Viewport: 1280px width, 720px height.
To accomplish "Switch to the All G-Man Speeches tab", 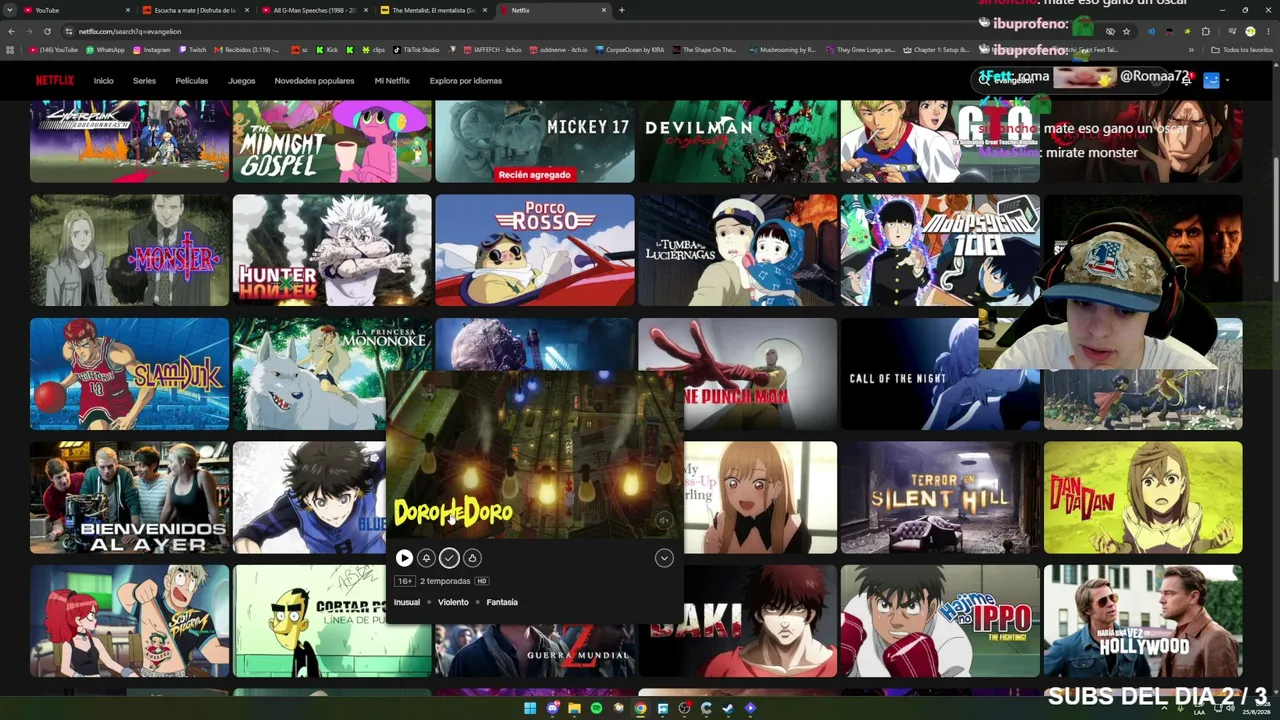I will [x=314, y=10].
